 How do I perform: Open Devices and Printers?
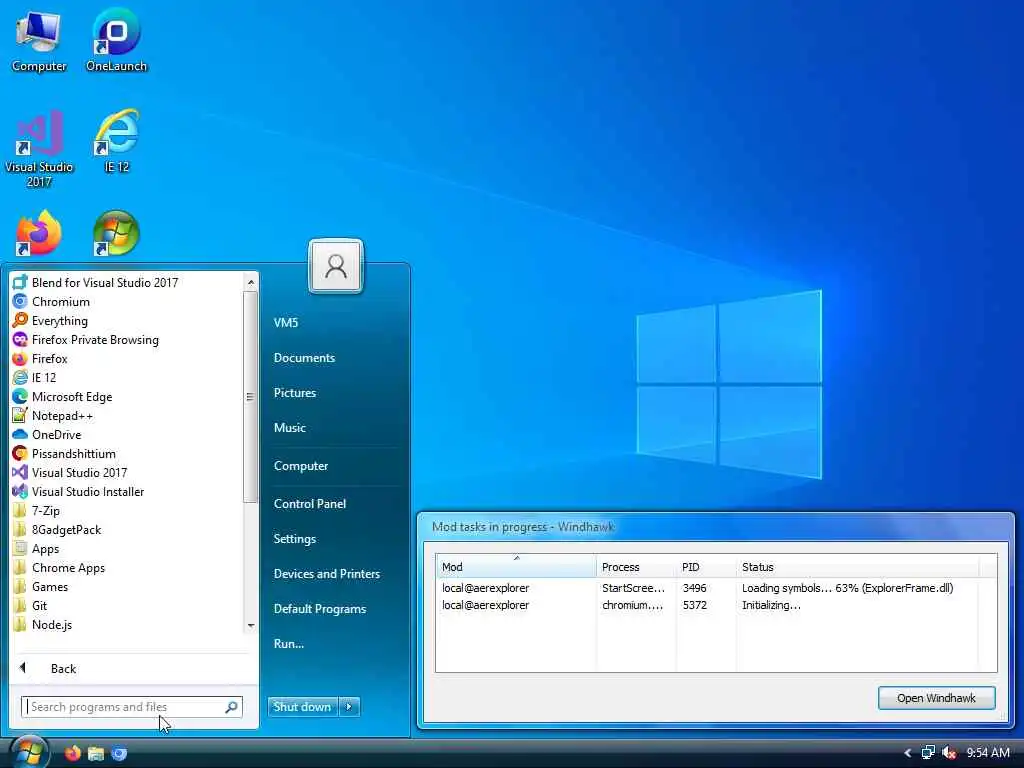tap(327, 573)
